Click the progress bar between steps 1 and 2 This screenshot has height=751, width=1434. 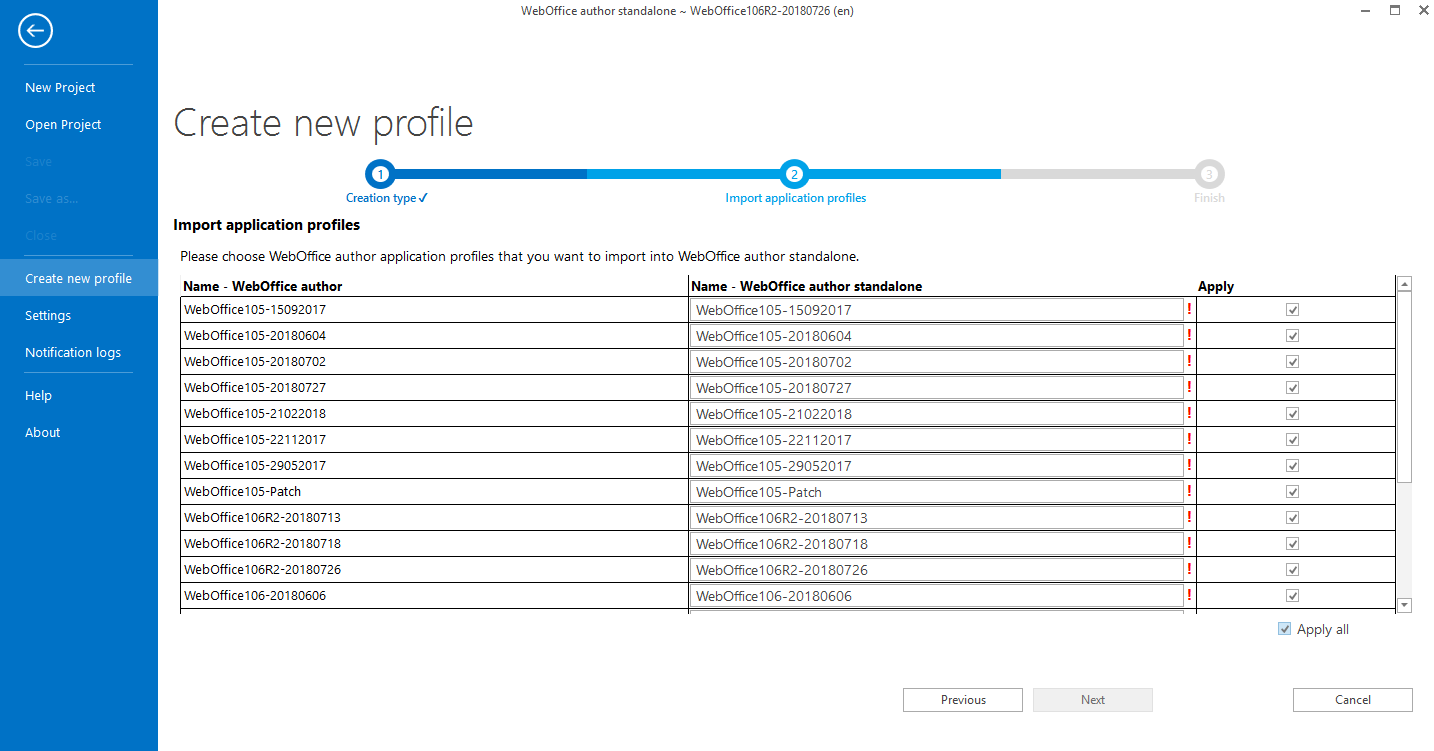590,173
